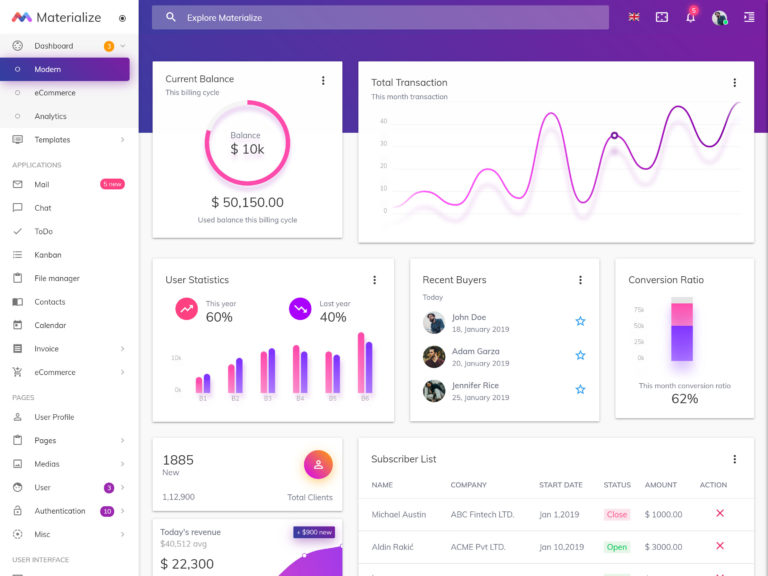Image resolution: width=768 pixels, height=576 pixels.
Task: Expand the Invoice submenu
Action: point(69,349)
